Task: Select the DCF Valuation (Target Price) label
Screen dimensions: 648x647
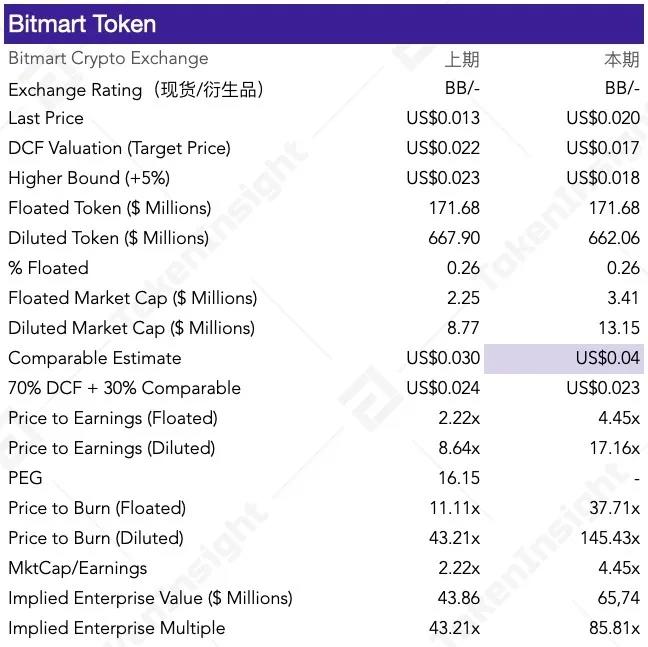Action: click(119, 148)
